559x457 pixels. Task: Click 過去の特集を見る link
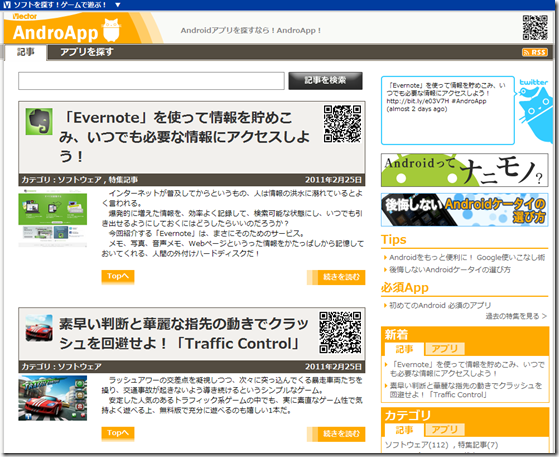tap(516, 316)
